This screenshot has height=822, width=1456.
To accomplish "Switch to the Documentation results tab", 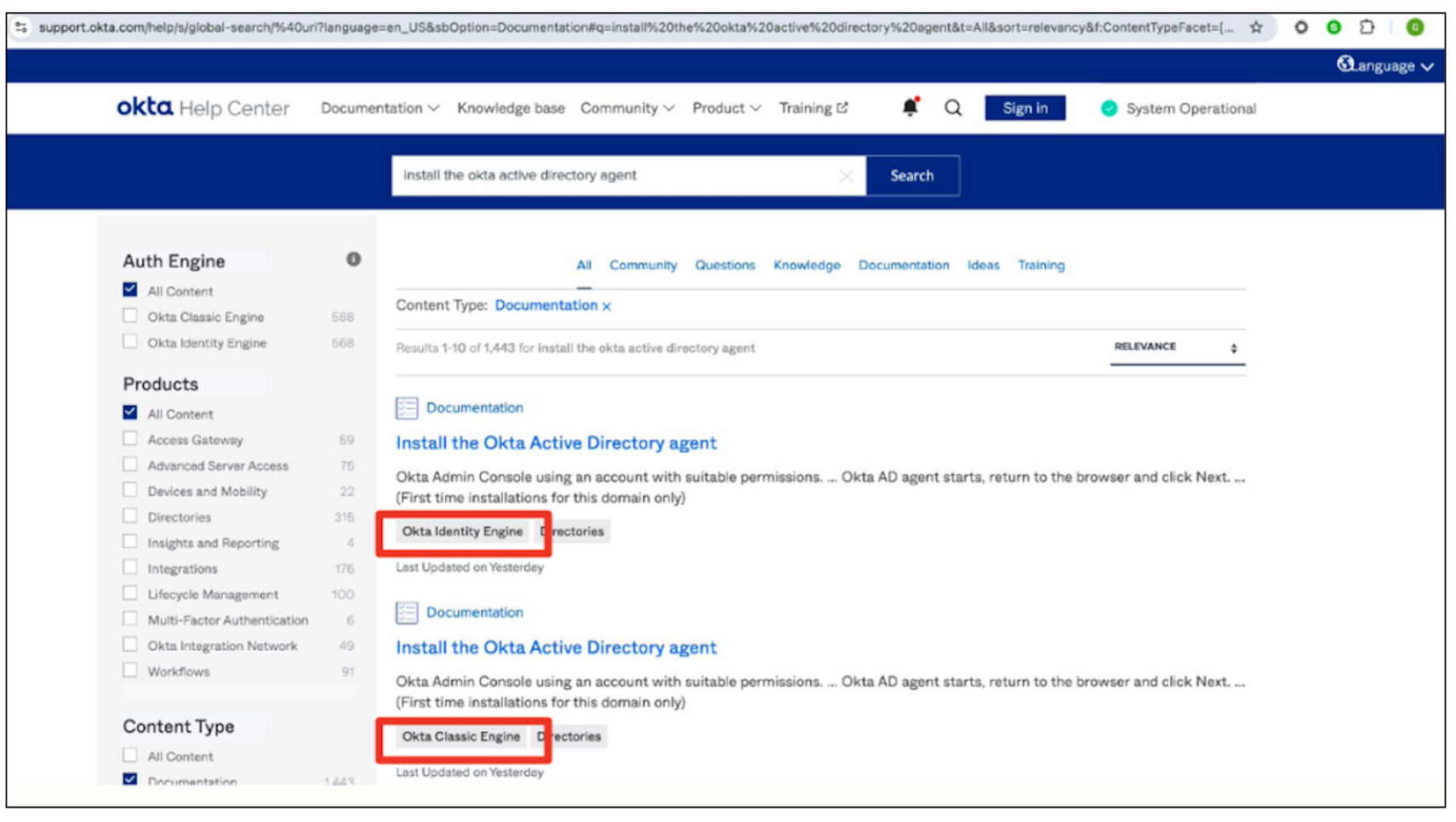I will pos(904,265).
